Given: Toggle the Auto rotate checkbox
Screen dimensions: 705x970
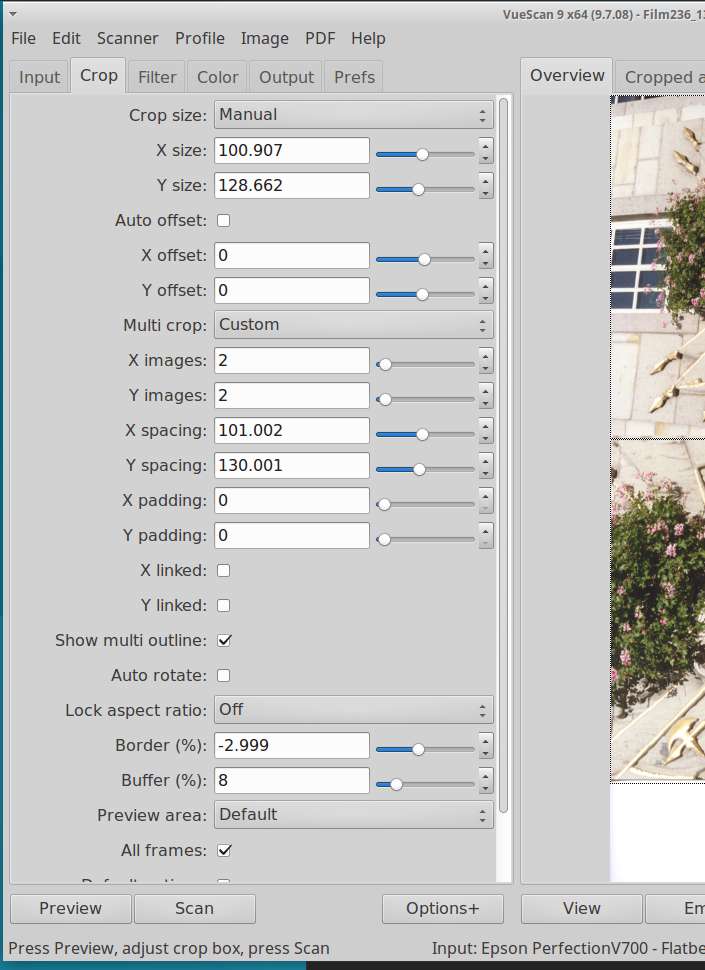Looking at the screenshot, I should [224, 675].
